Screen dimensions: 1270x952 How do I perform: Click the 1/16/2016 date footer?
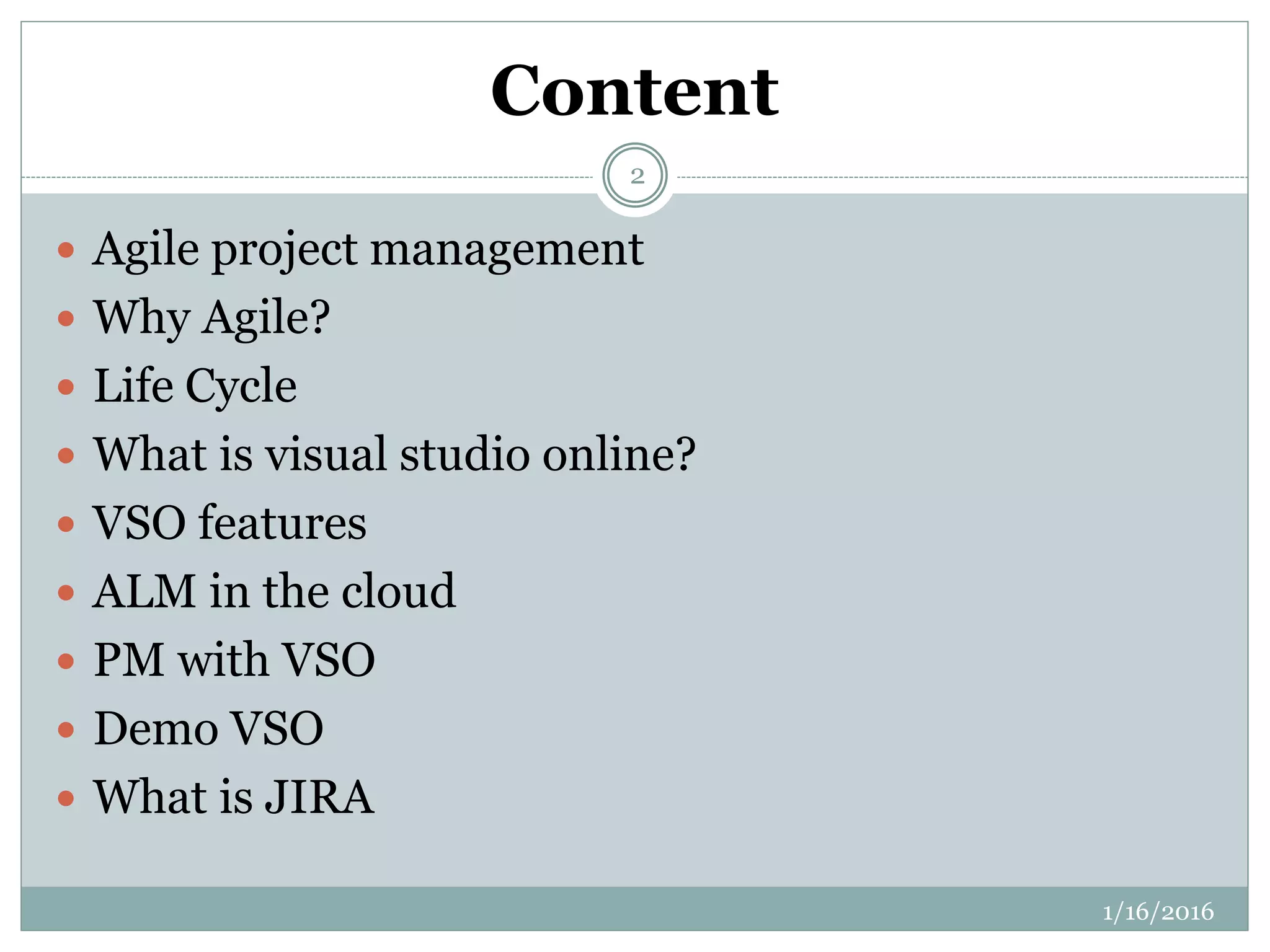click(1158, 912)
